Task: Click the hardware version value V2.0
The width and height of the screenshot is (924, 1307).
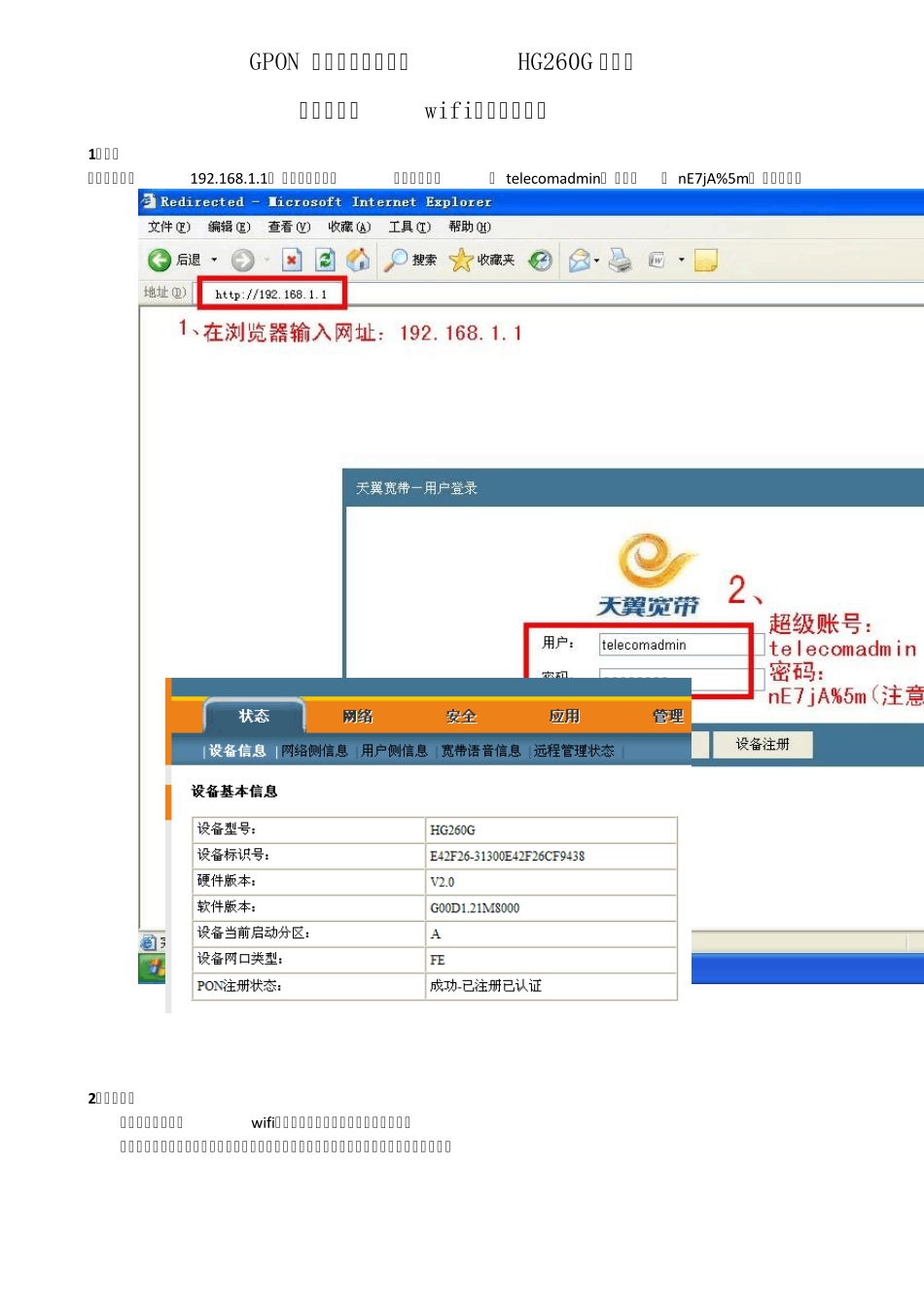Action: coord(442,882)
